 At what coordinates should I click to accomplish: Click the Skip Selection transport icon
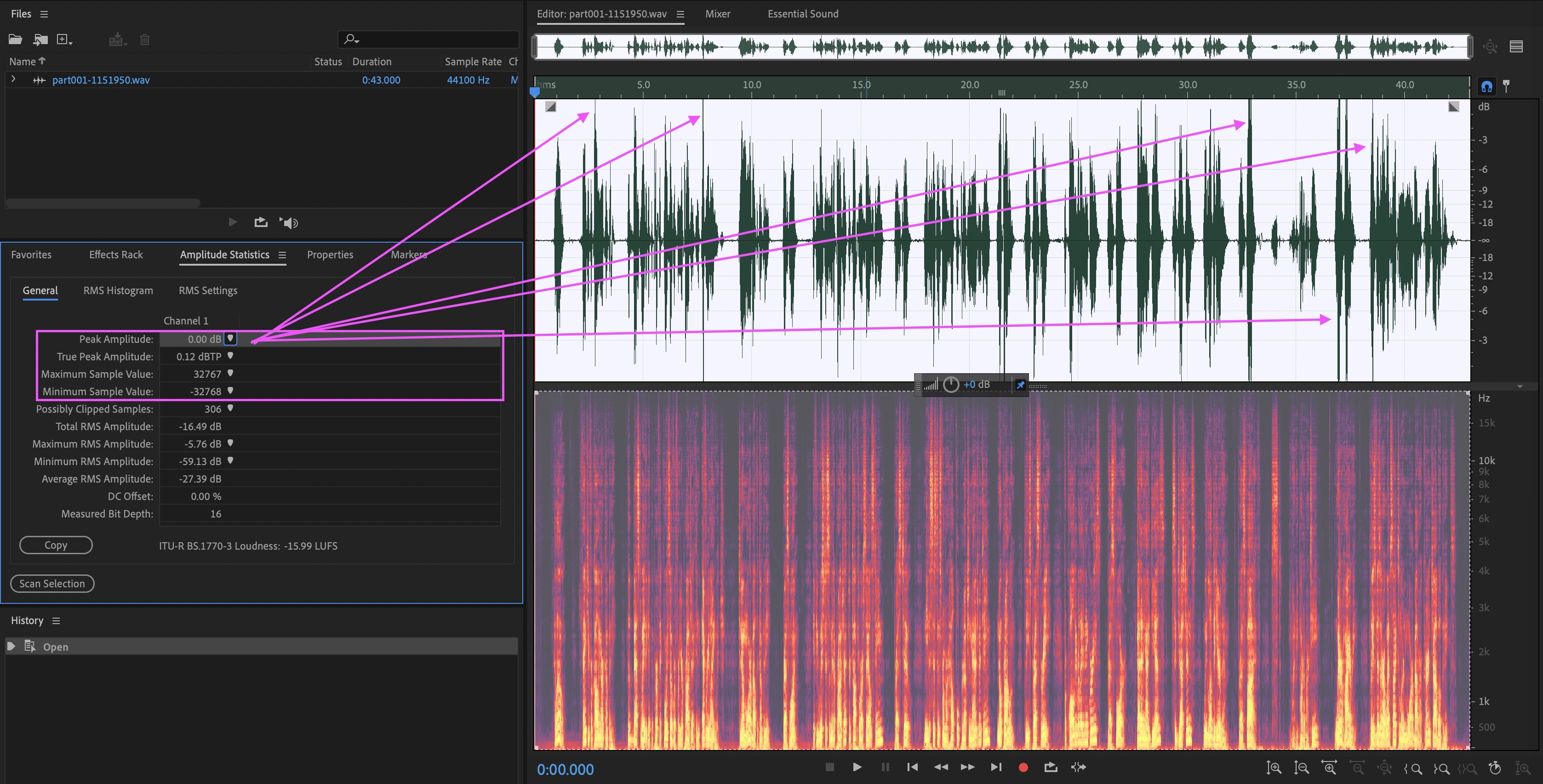1078,767
